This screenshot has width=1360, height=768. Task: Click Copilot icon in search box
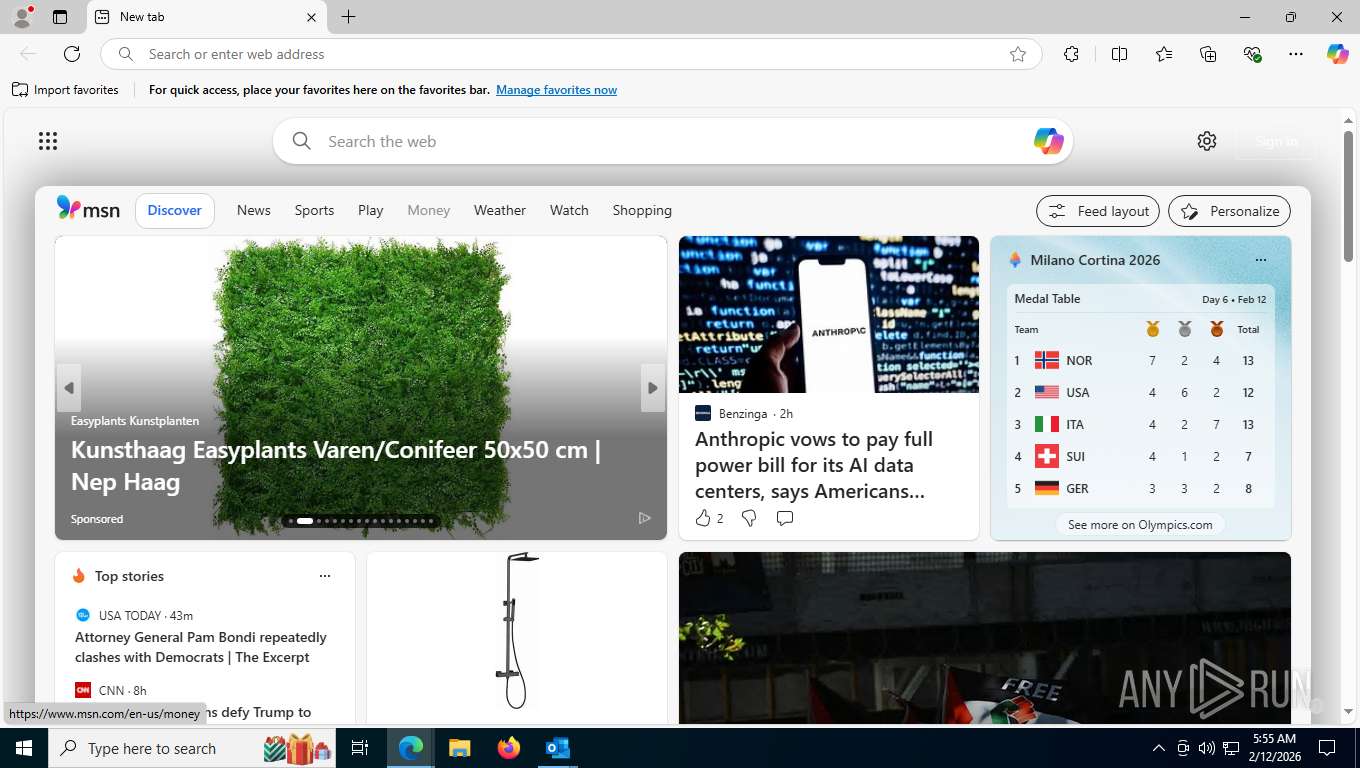1048,141
